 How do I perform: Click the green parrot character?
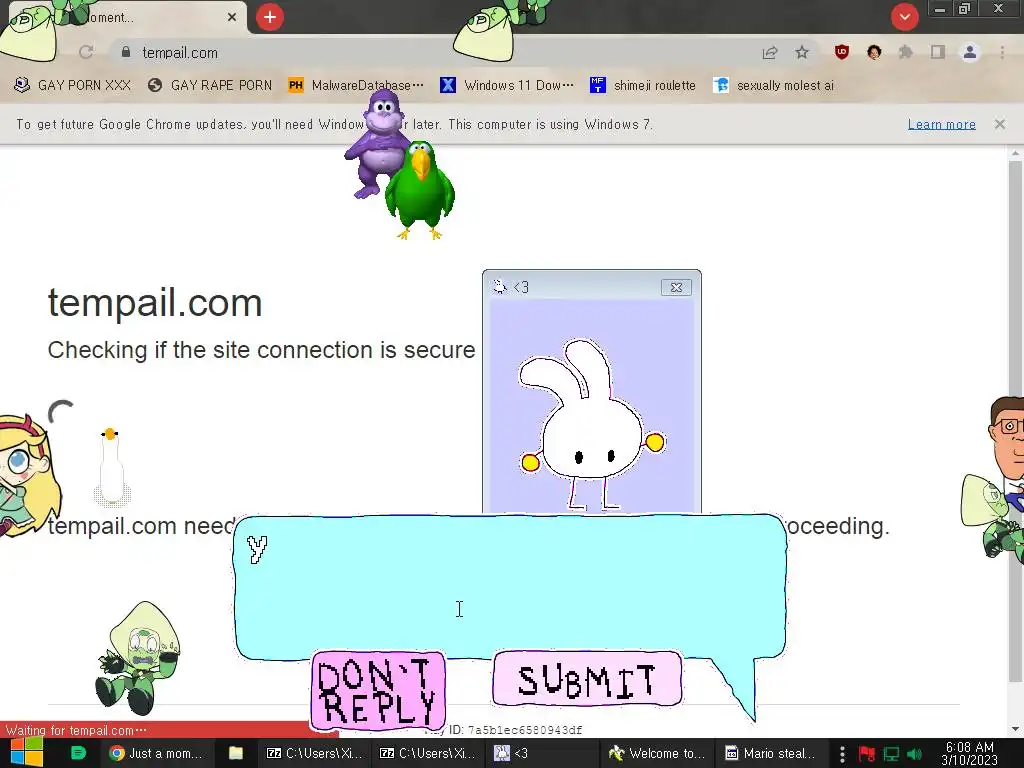click(421, 189)
